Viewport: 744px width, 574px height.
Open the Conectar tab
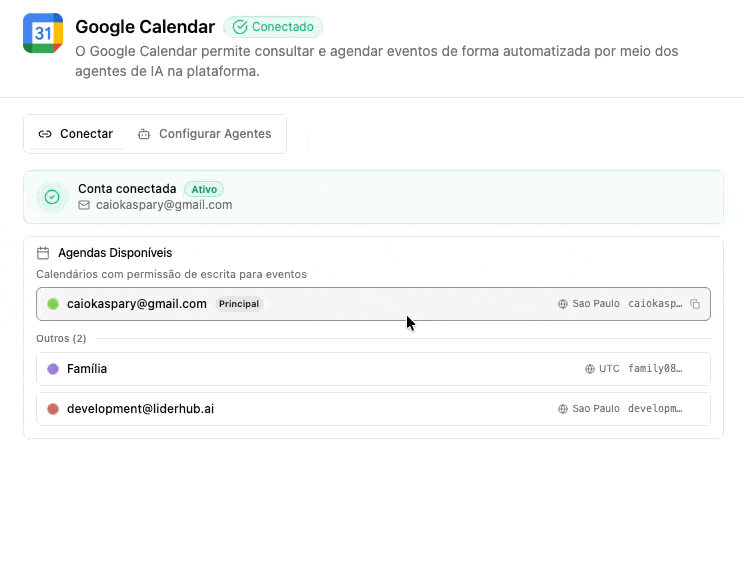(x=75, y=134)
